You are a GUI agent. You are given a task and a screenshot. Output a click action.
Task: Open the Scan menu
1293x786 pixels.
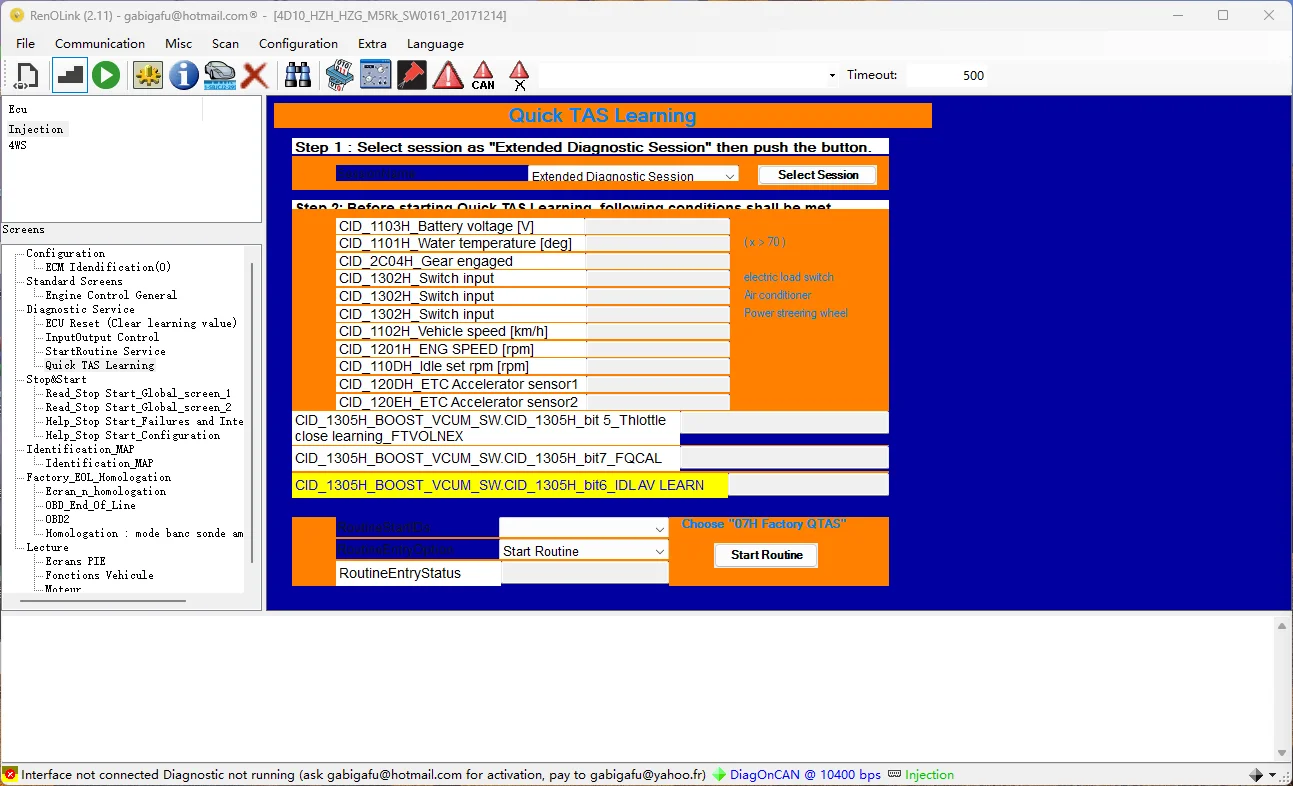(x=226, y=44)
